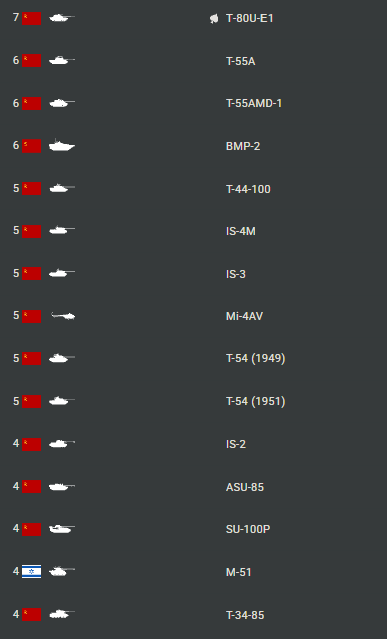Click the tank icon in T-80U-E1 row
Viewport: 387px width, 639px height.
coord(62,18)
